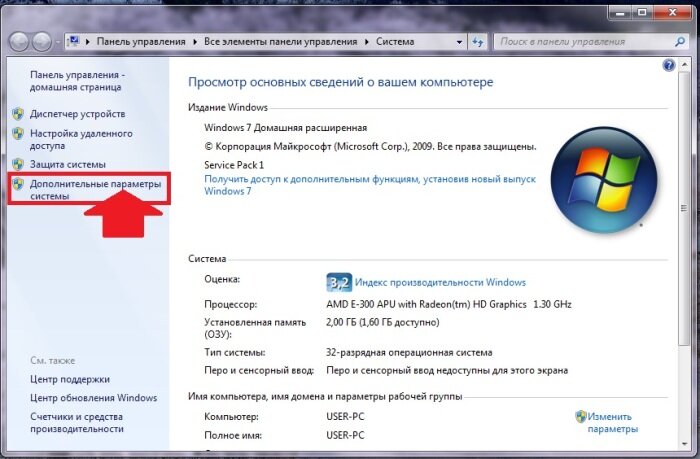Maximize the Система window

pyautogui.click(x=642, y=13)
